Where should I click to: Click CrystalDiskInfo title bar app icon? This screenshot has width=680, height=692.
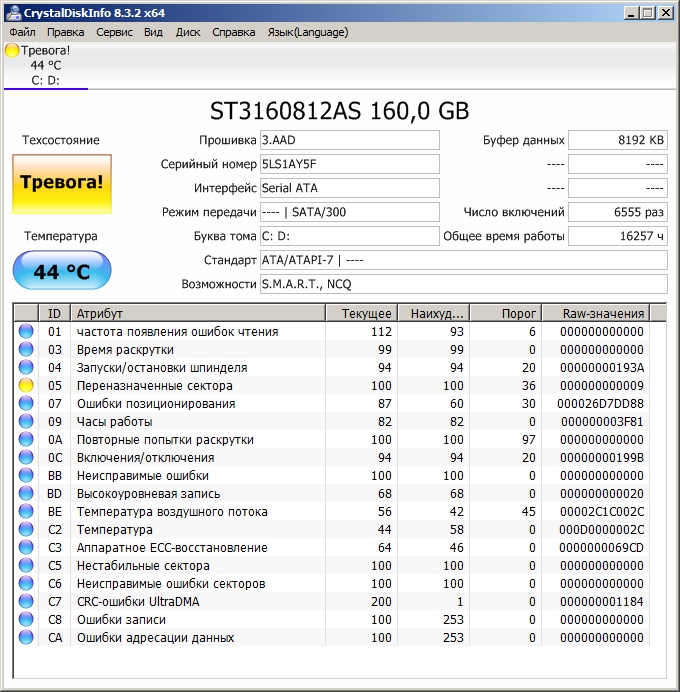12,12
